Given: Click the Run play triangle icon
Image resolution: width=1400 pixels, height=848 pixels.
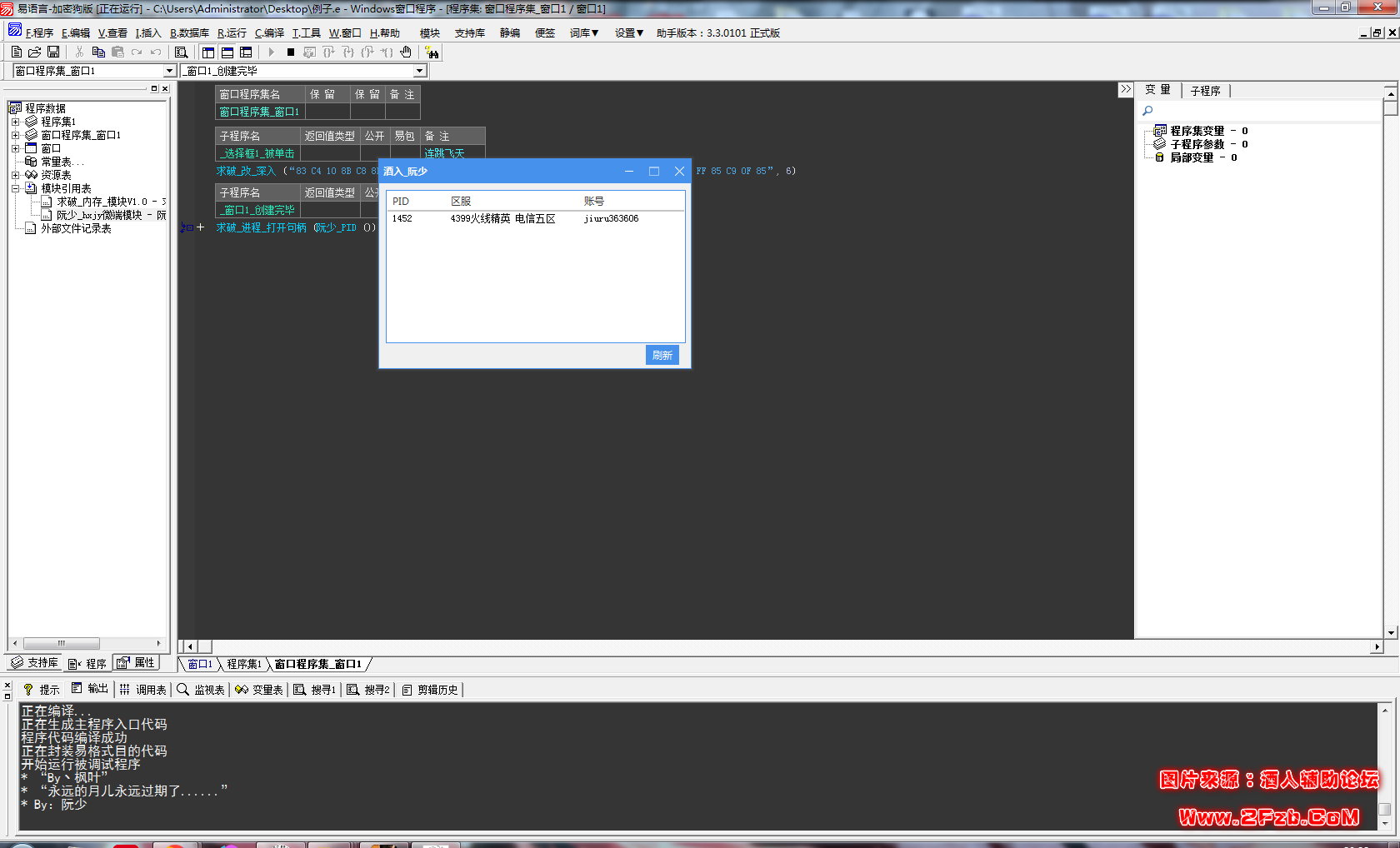Looking at the screenshot, I should point(272,52).
